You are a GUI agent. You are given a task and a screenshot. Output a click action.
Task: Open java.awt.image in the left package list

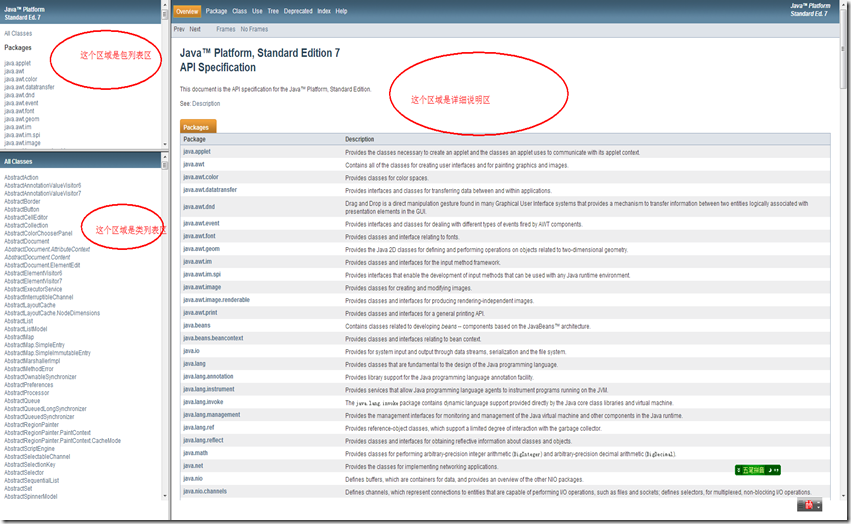point(22,143)
